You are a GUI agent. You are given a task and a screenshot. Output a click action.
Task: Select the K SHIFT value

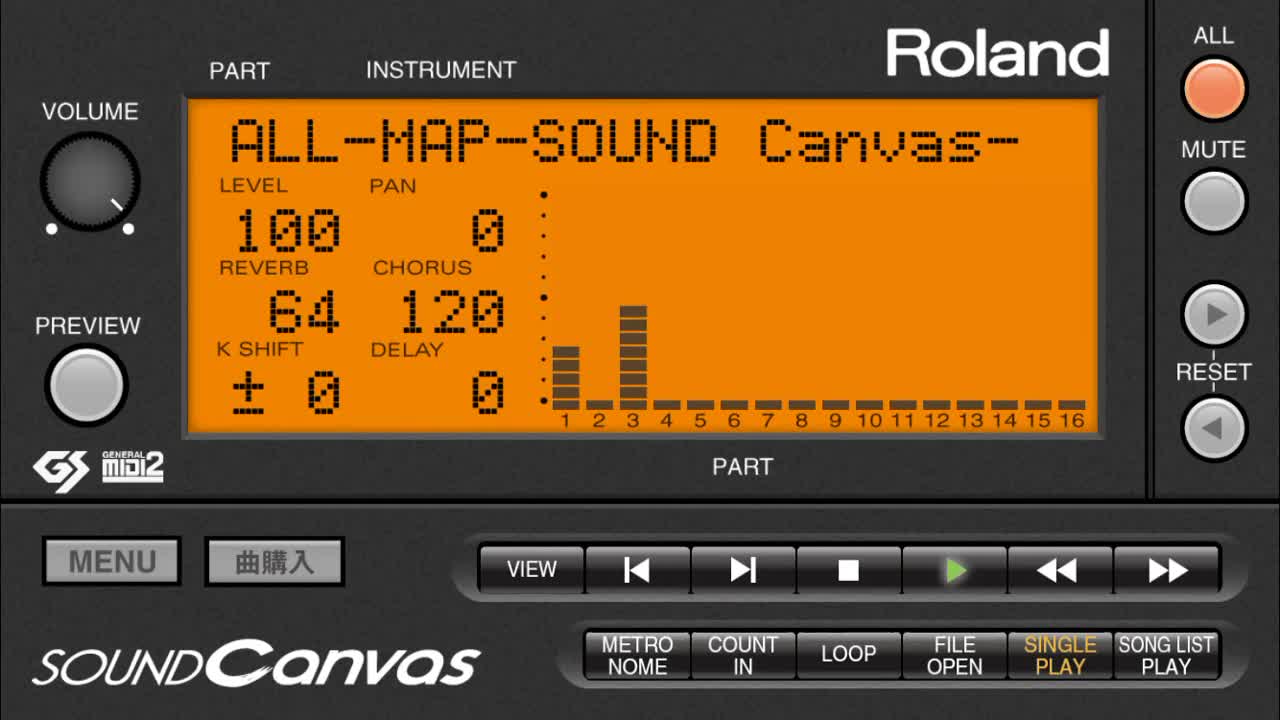(x=286, y=393)
